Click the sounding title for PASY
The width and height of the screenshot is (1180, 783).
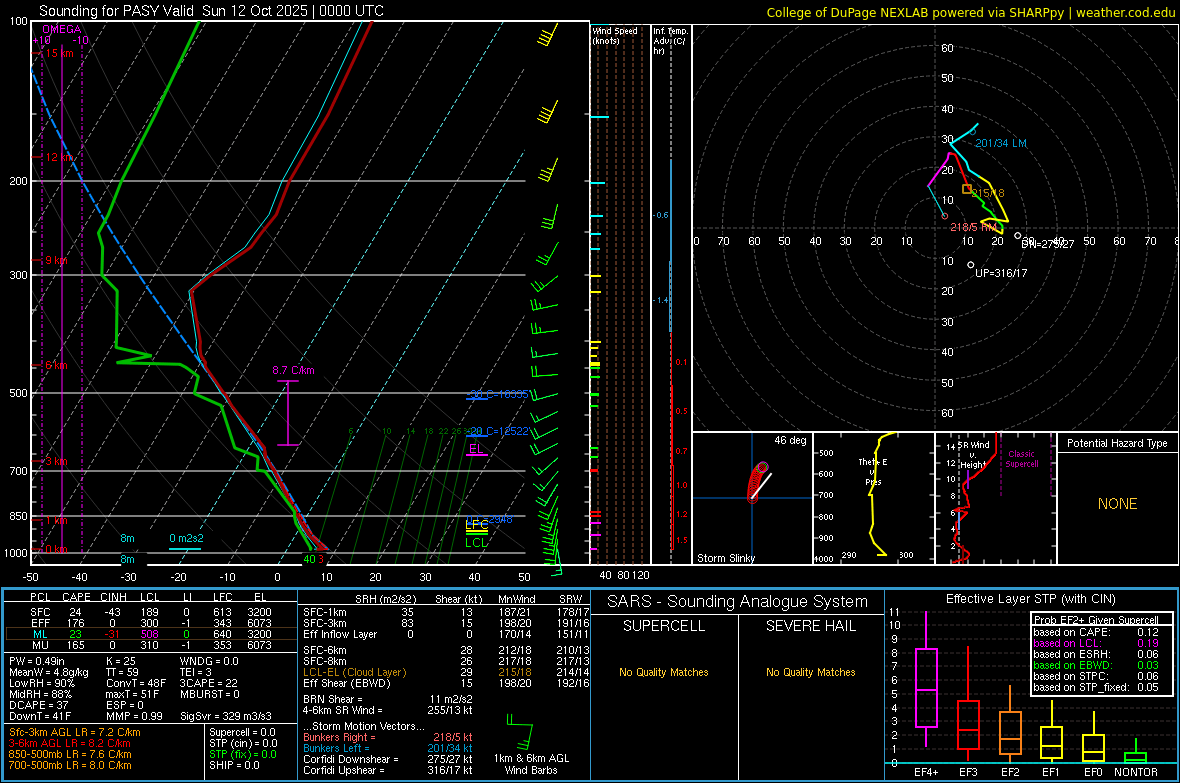coord(211,11)
